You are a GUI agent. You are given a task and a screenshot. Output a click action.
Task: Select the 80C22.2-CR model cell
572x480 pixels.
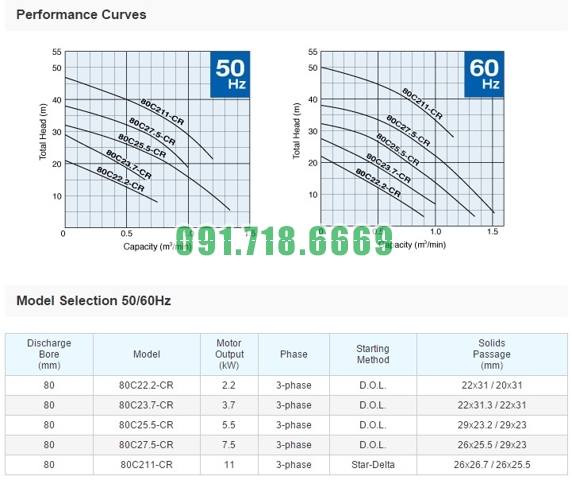146,385
